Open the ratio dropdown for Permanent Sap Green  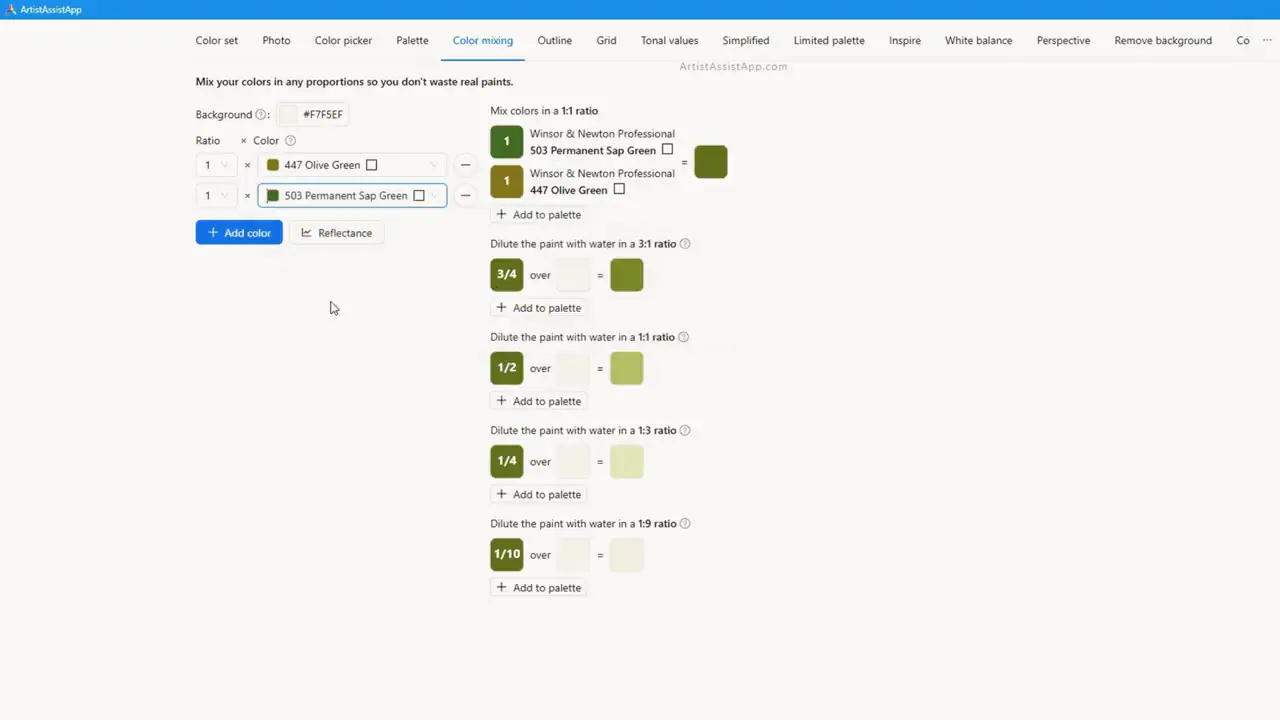(215, 196)
